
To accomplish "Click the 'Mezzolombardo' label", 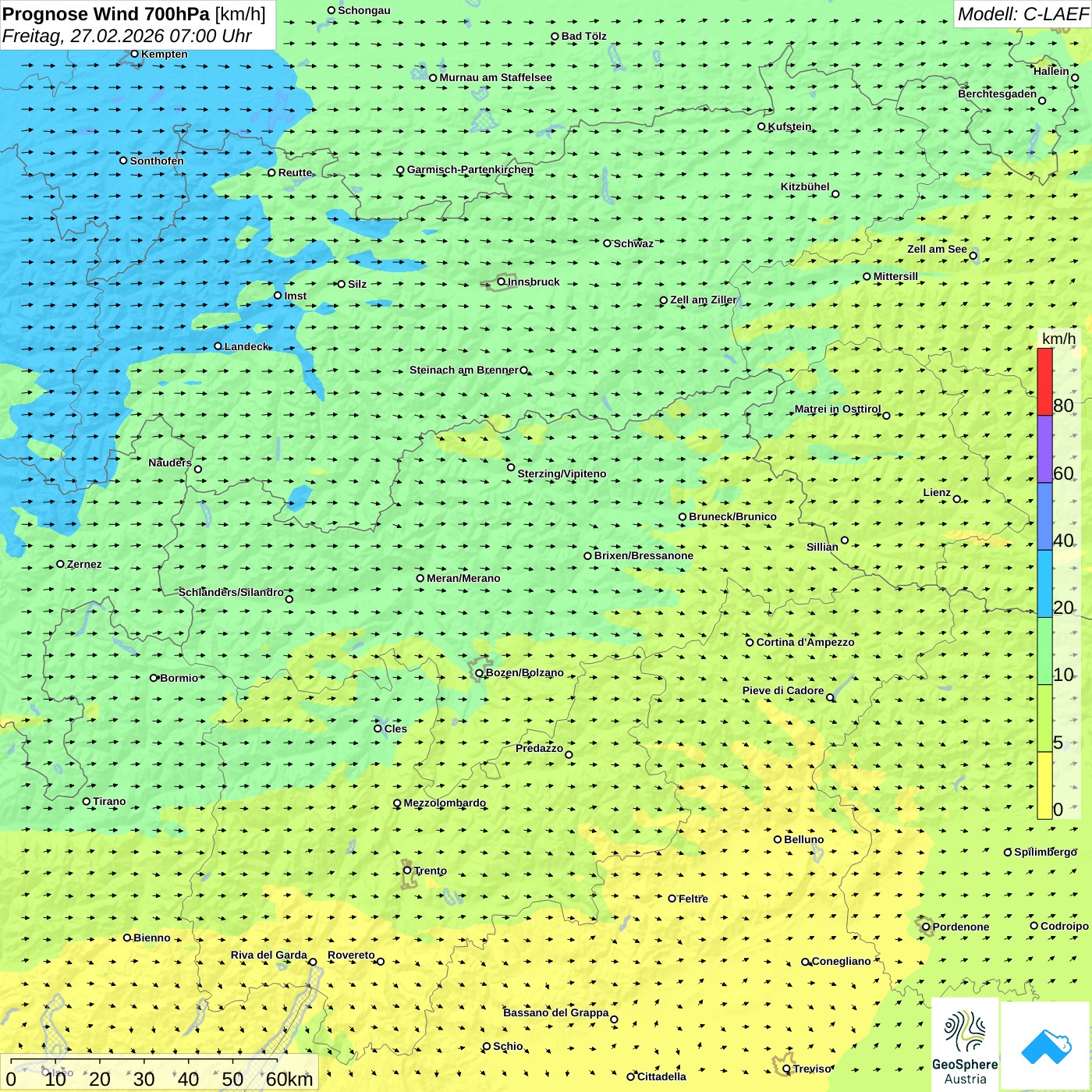I will (x=445, y=803).
